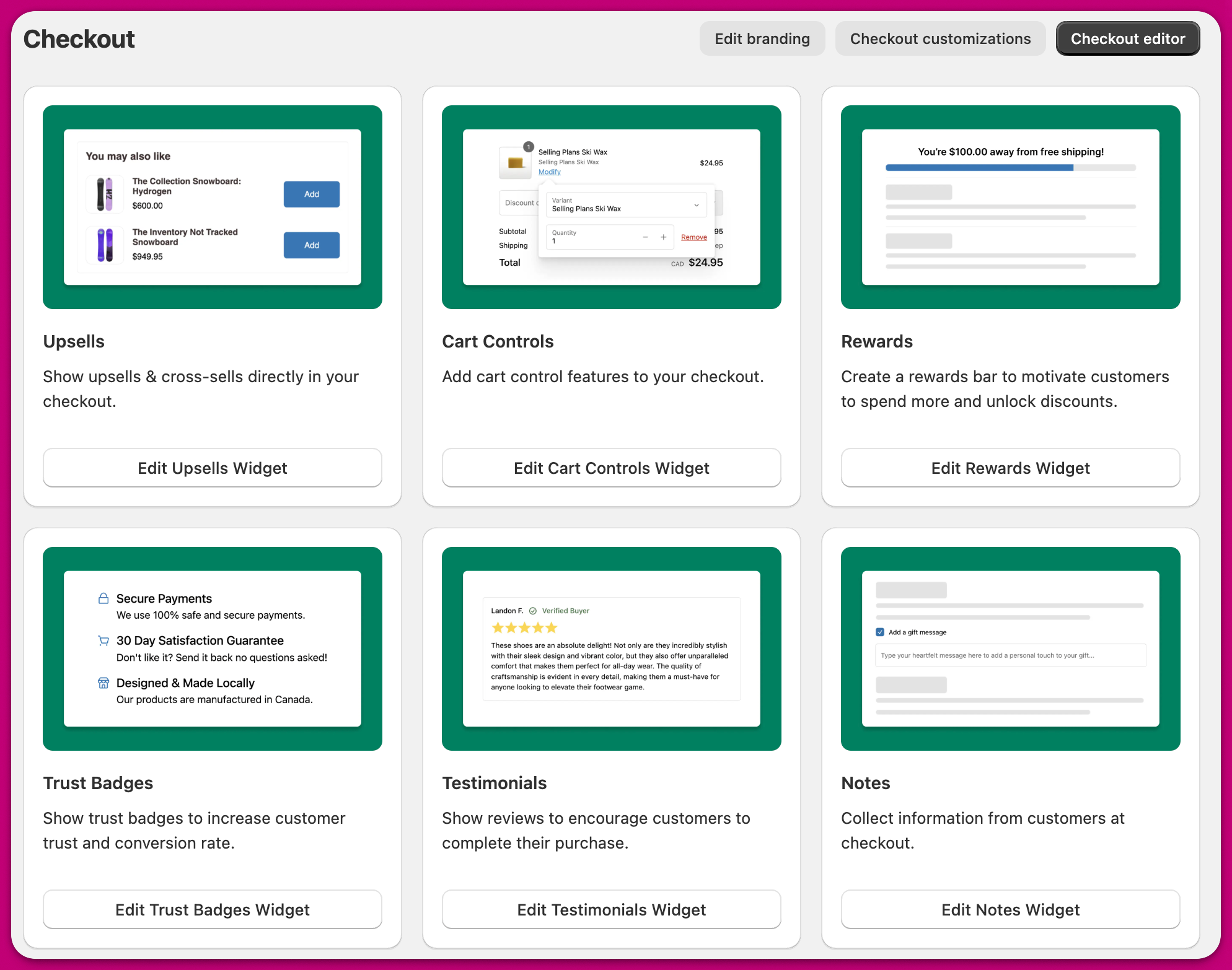Viewport: 1232px width, 970px height.
Task: Click the Hydrogen snowboard image
Action: tap(105, 194)
